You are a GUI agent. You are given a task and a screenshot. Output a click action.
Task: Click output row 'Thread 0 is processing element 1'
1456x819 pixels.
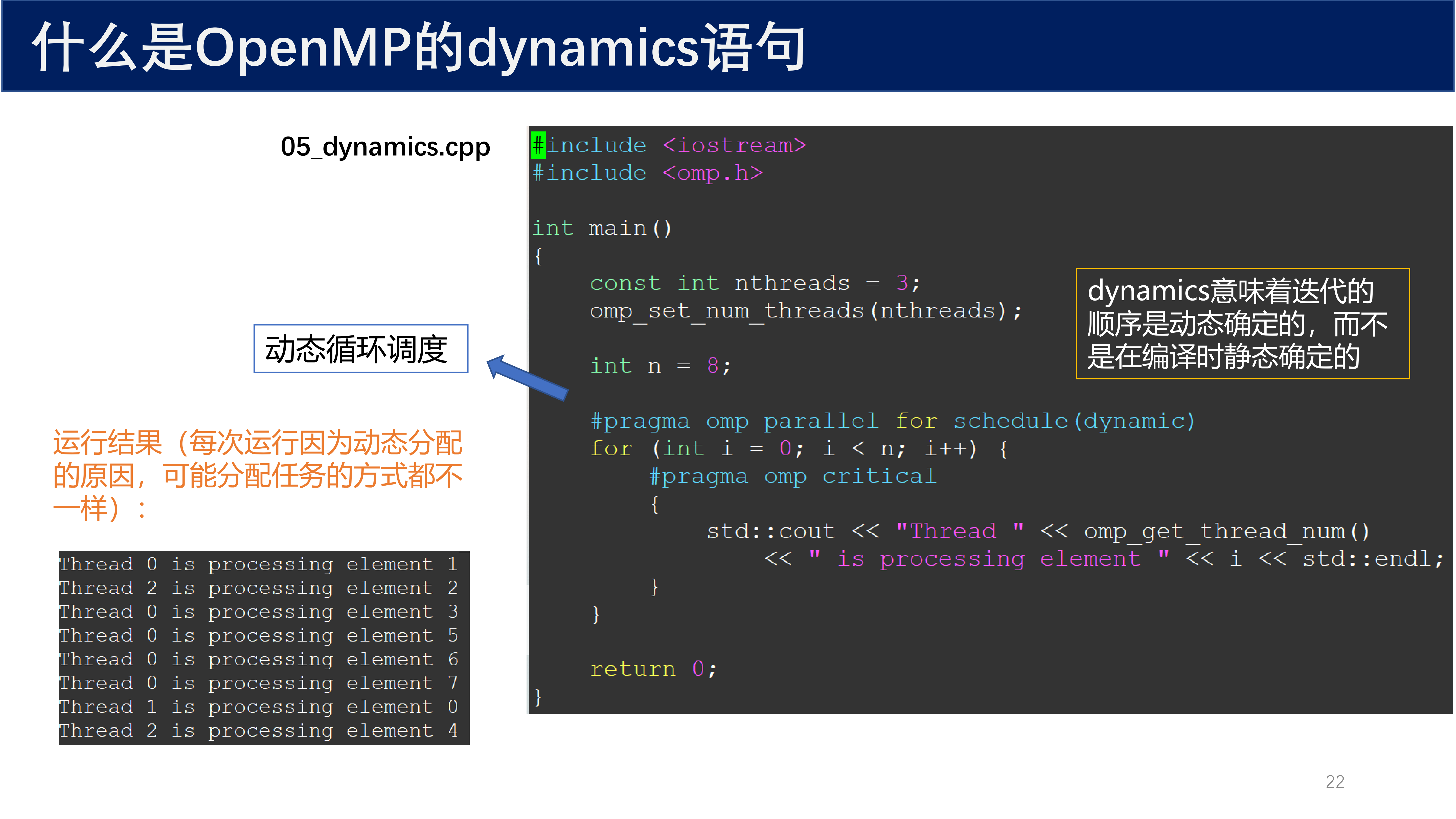[258, 564]
